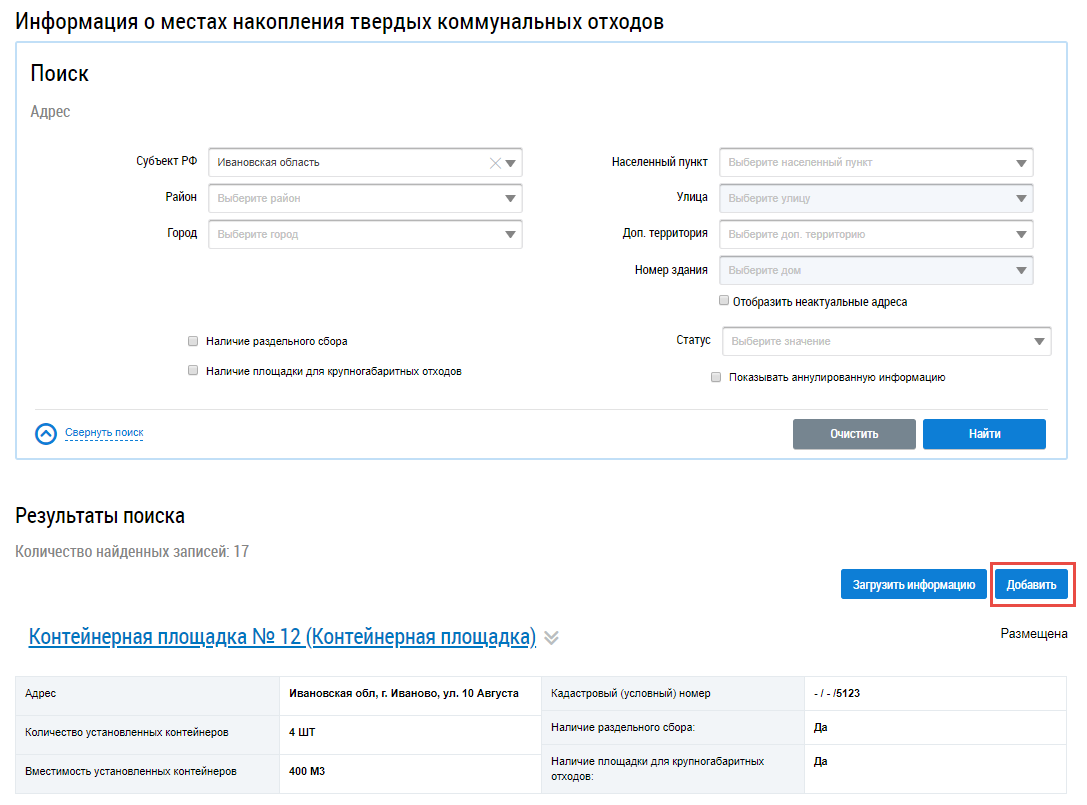Check Наличие площадки для крупногабаритных отходов
1087x805 pixels.
[x=193, y=371]
